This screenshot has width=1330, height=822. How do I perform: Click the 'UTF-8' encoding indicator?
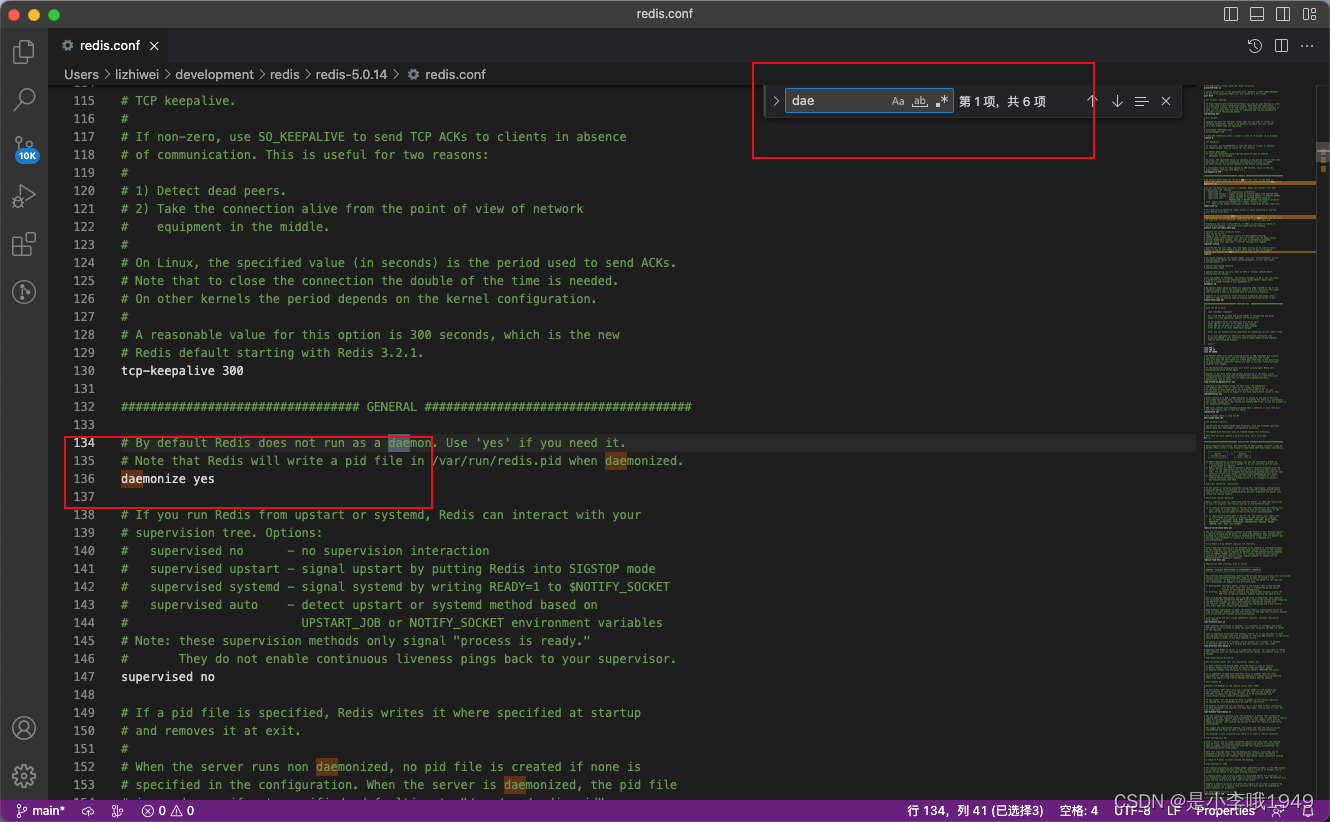(1132, 811)
